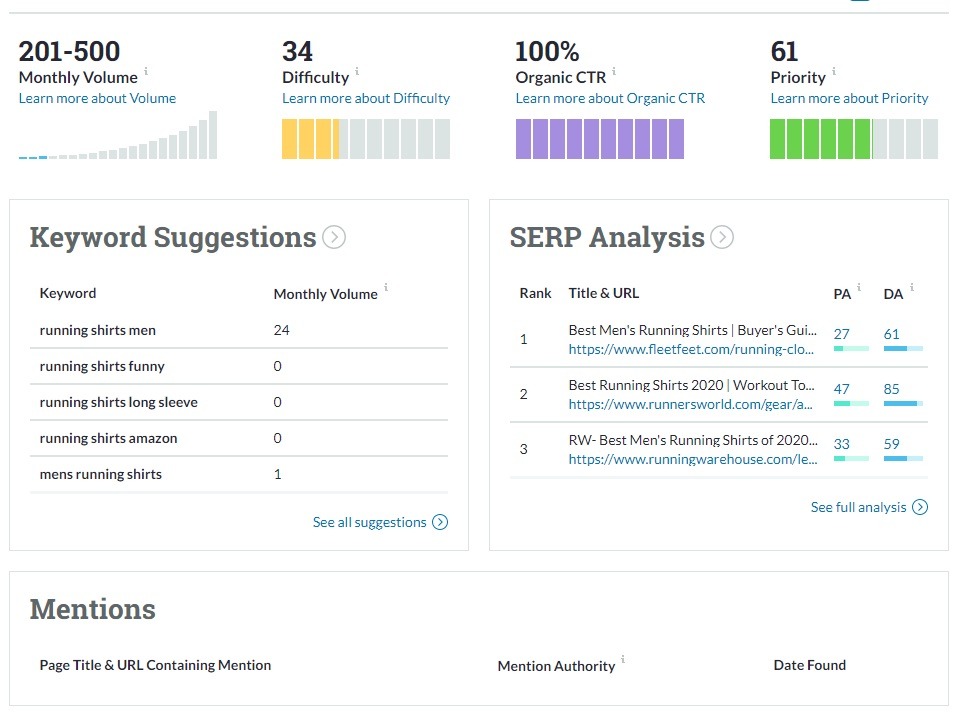
Task: Click the Rank column header
Action: 536,293
